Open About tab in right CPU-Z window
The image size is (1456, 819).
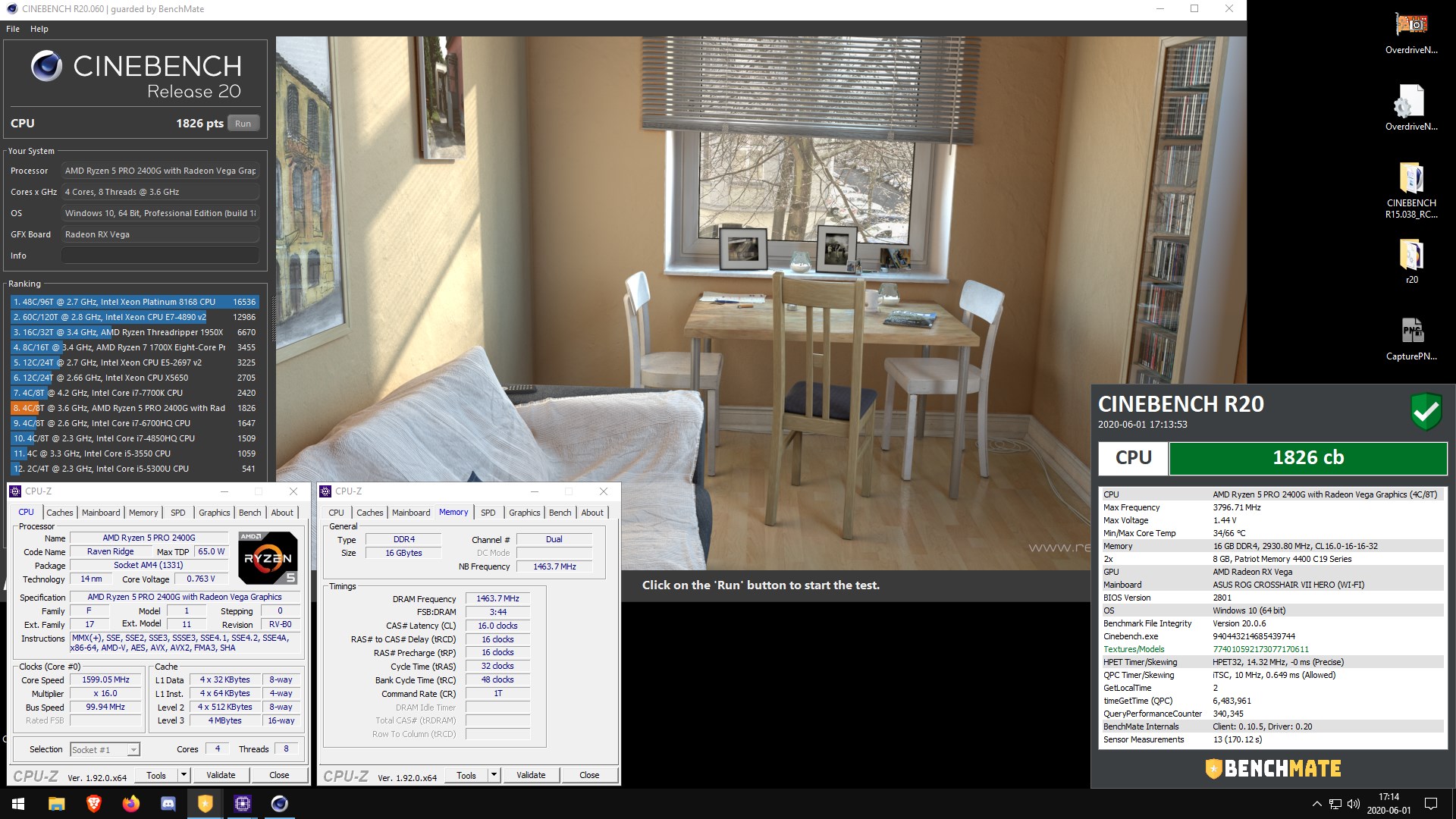[592, 513]
